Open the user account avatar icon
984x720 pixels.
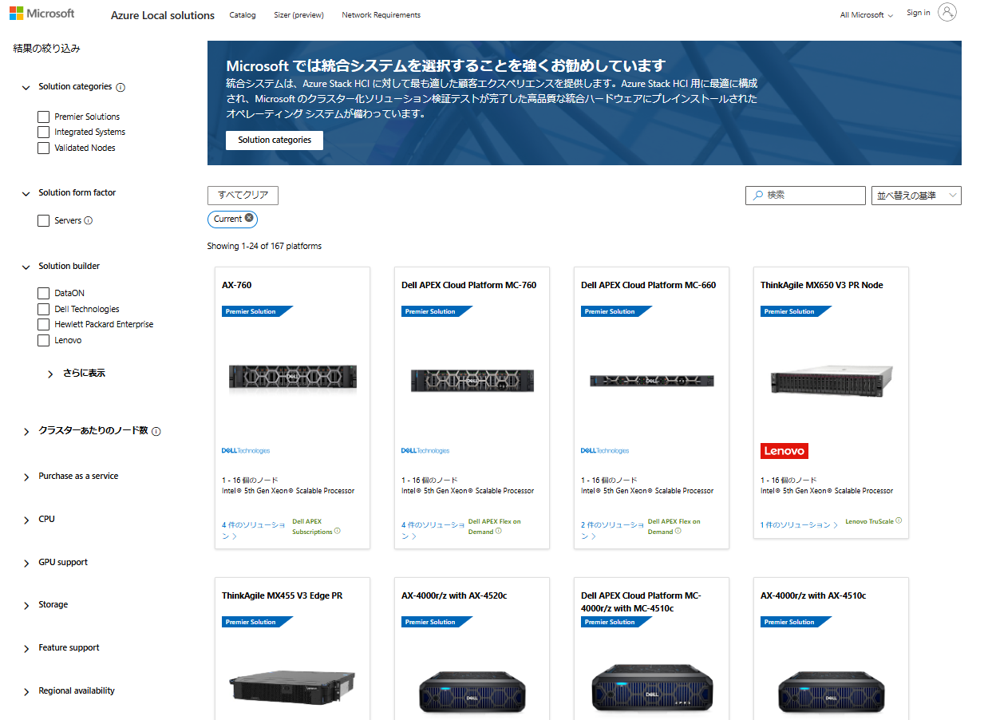(947, 12)
